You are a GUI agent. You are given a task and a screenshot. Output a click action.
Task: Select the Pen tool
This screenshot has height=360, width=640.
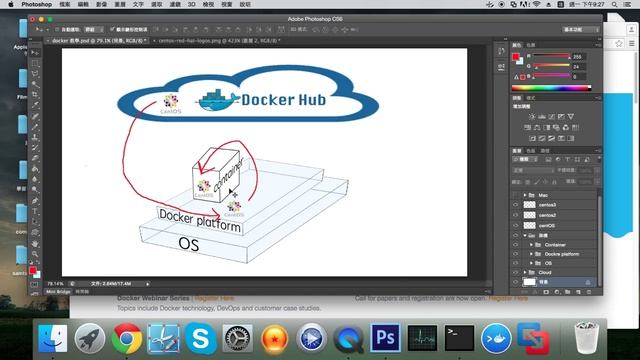coord(35,201)
